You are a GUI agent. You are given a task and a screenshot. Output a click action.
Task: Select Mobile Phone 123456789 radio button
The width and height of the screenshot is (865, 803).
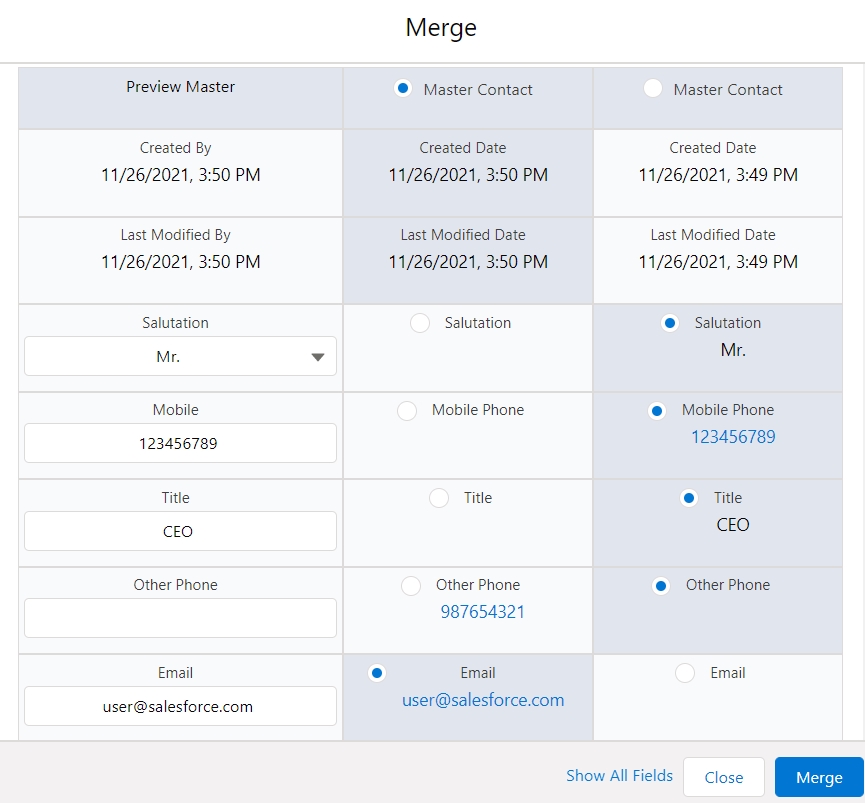pyautogui.click(x=657, y=411)
